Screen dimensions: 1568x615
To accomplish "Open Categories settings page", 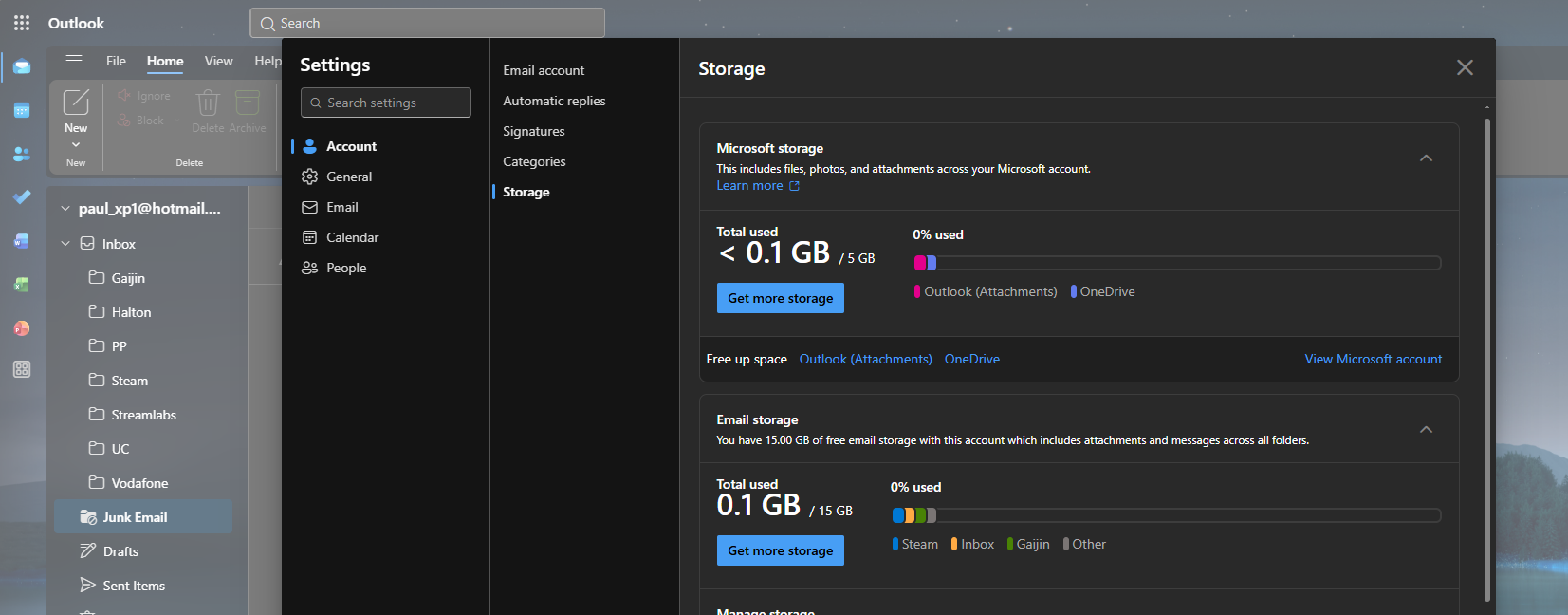I will pos(534,161).
